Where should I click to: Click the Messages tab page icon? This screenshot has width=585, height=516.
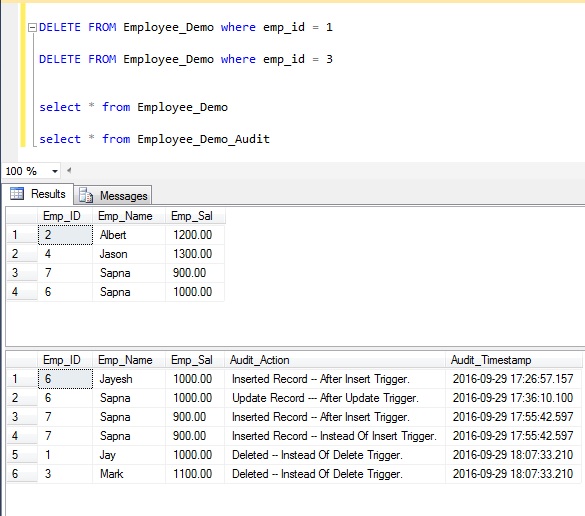[x=86, y=196]
